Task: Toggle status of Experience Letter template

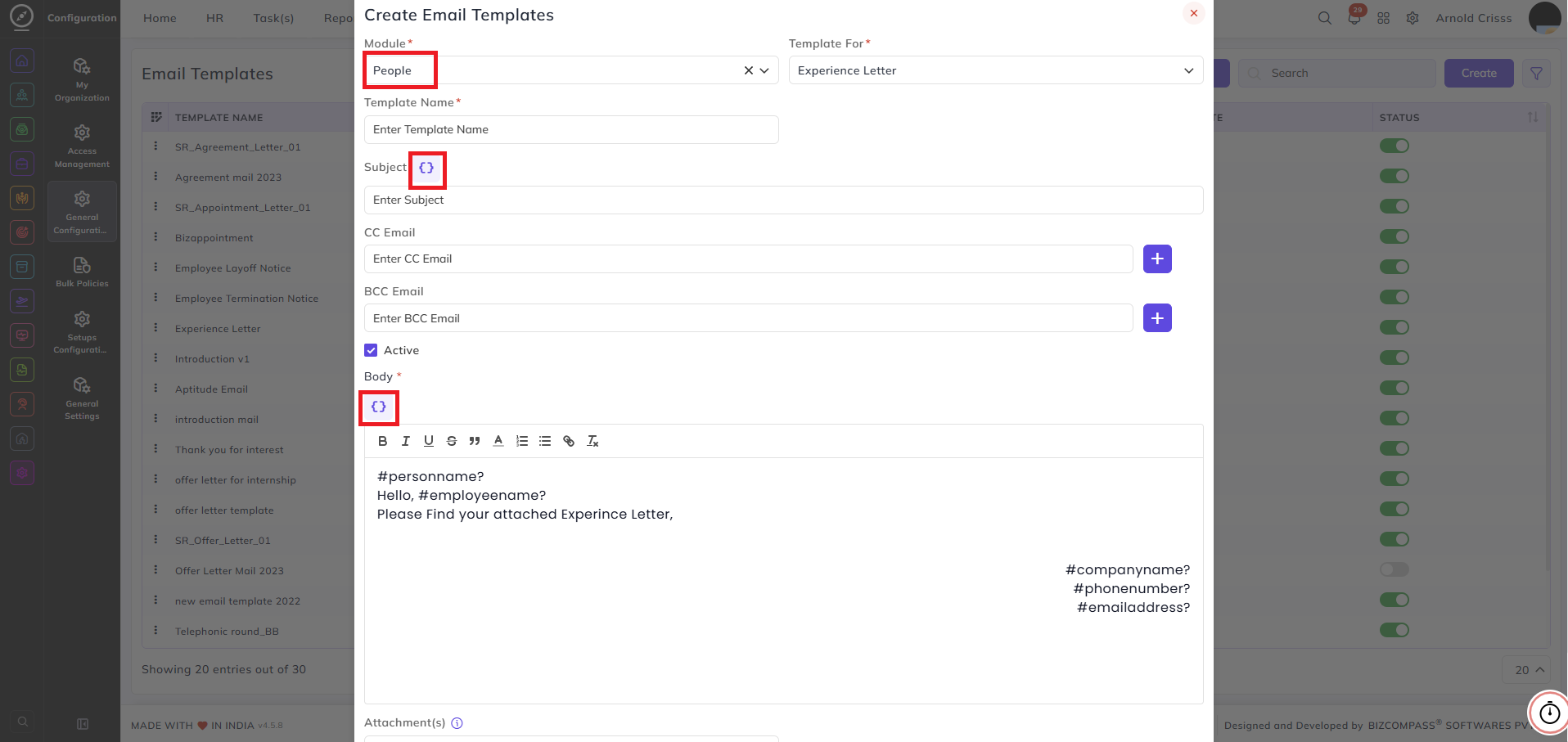Action: click(1394, 327)
